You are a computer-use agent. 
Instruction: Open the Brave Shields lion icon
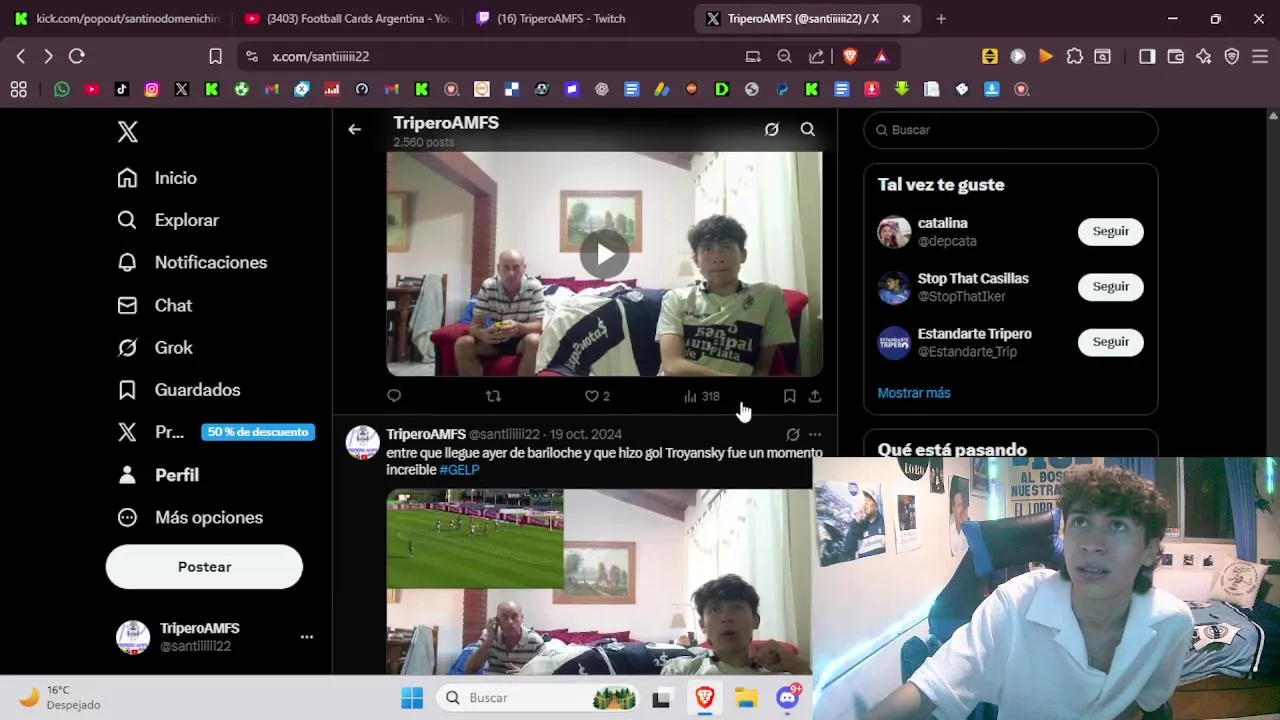pyautogui.click(x=850, y=57)
